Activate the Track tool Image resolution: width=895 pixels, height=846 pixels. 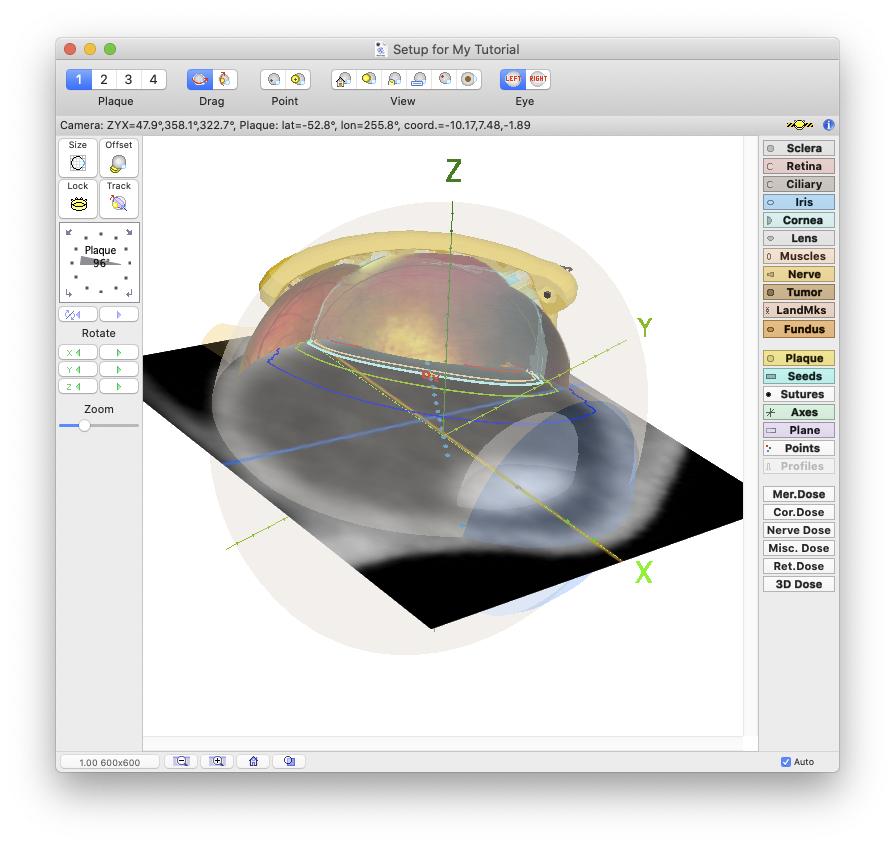coord(119,199)
